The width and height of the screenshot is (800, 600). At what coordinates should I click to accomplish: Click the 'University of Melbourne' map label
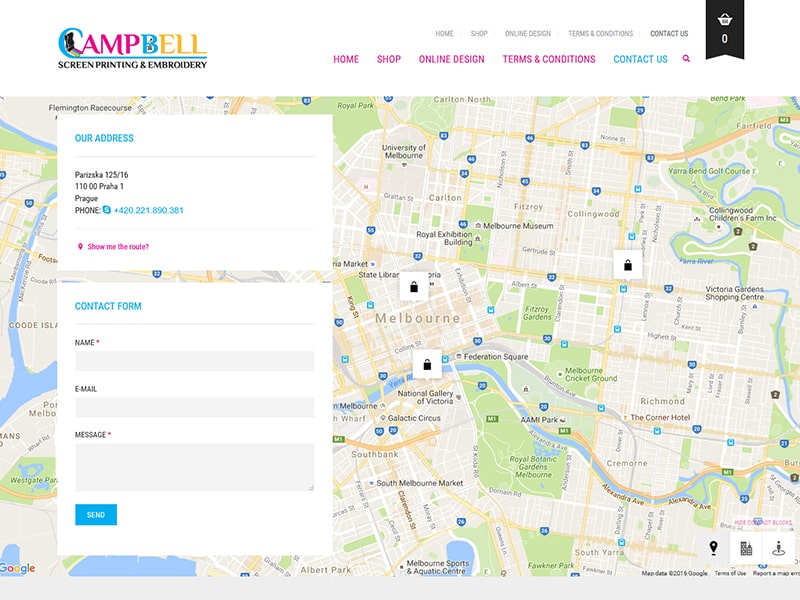[x=404, y=152]
